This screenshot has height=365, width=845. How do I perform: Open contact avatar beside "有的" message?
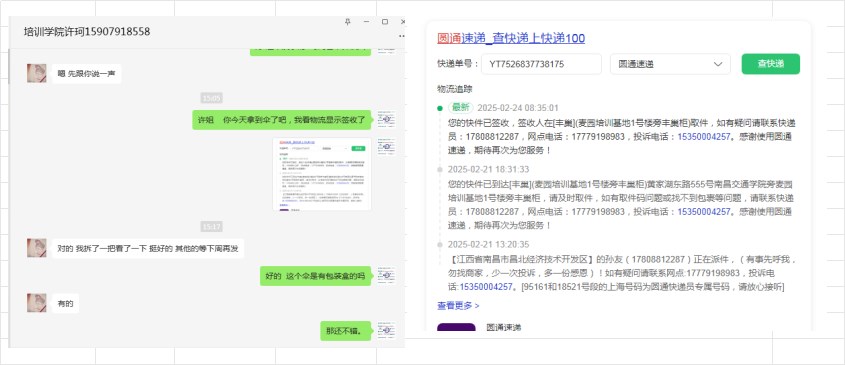click(37, 303)
